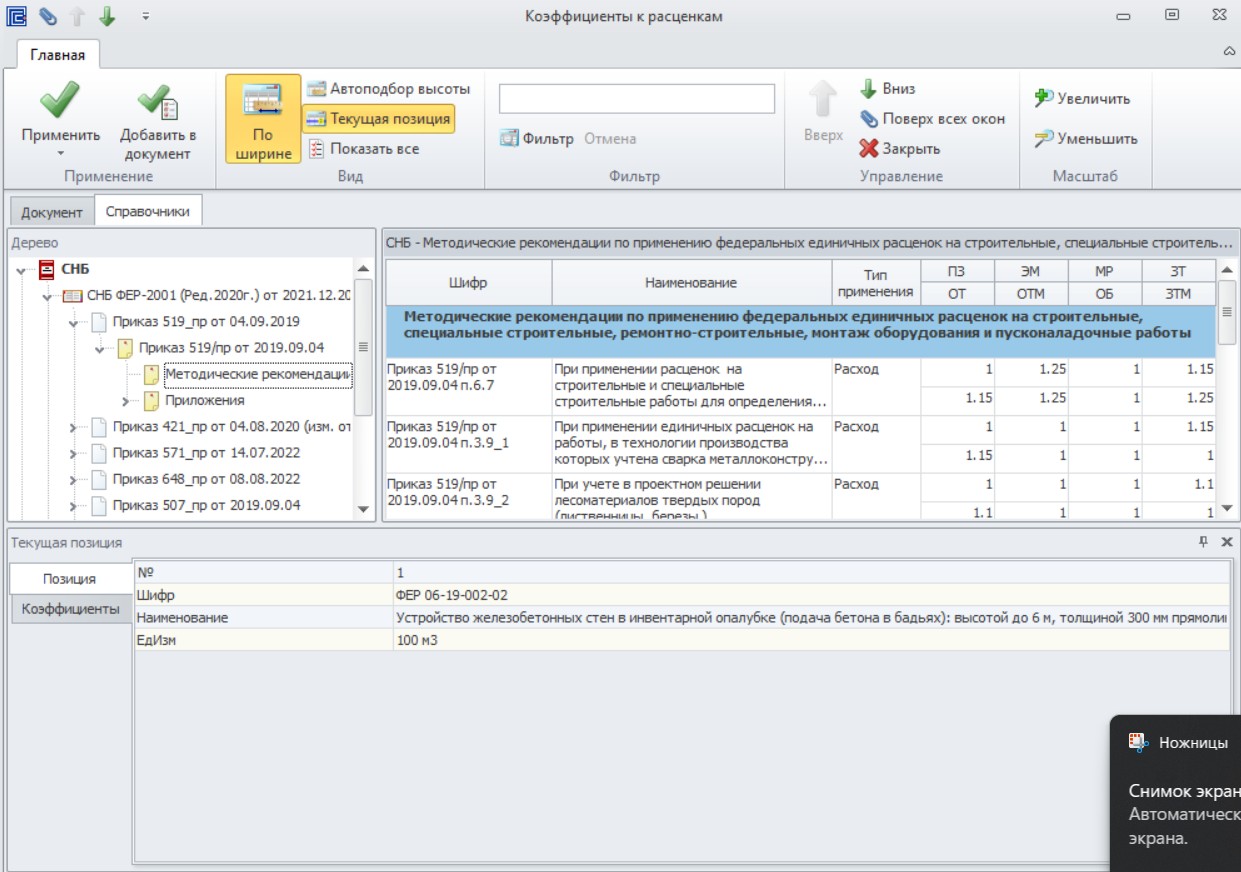Switch to the Документ tab
The height and width of the screenshot is (872, 1241).
click(x=52, y=212)
